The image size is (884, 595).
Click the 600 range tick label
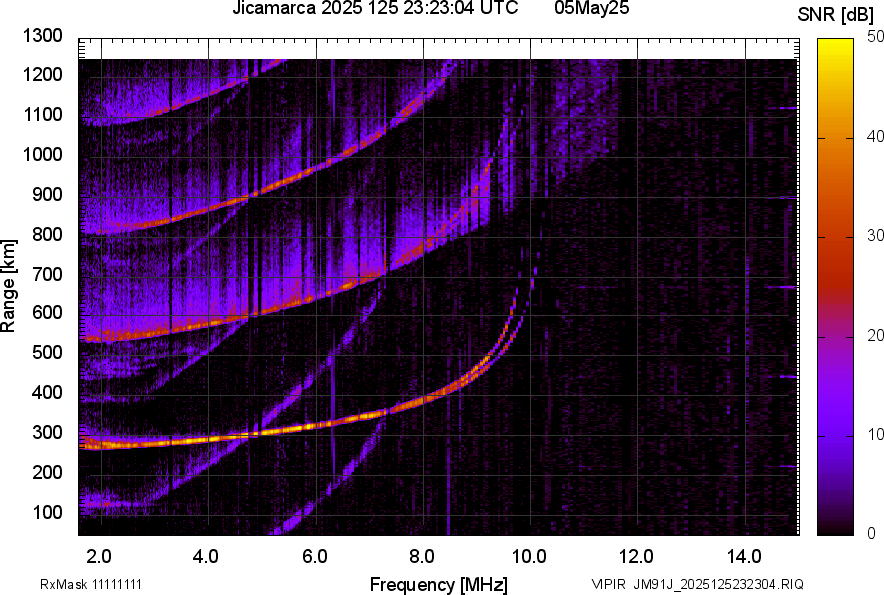coord(47,312)
